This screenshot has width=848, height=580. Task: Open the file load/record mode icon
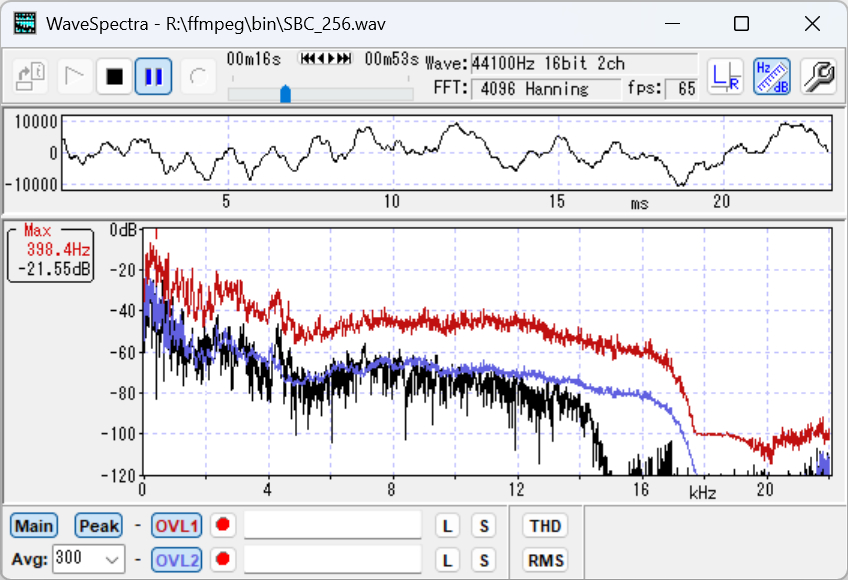30,76
